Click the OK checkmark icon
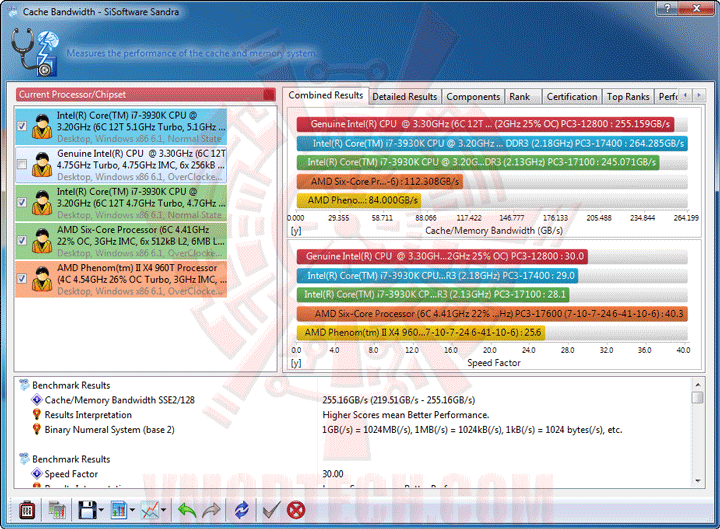The width and height of the screenshot is (720, 529). point(271,510)
